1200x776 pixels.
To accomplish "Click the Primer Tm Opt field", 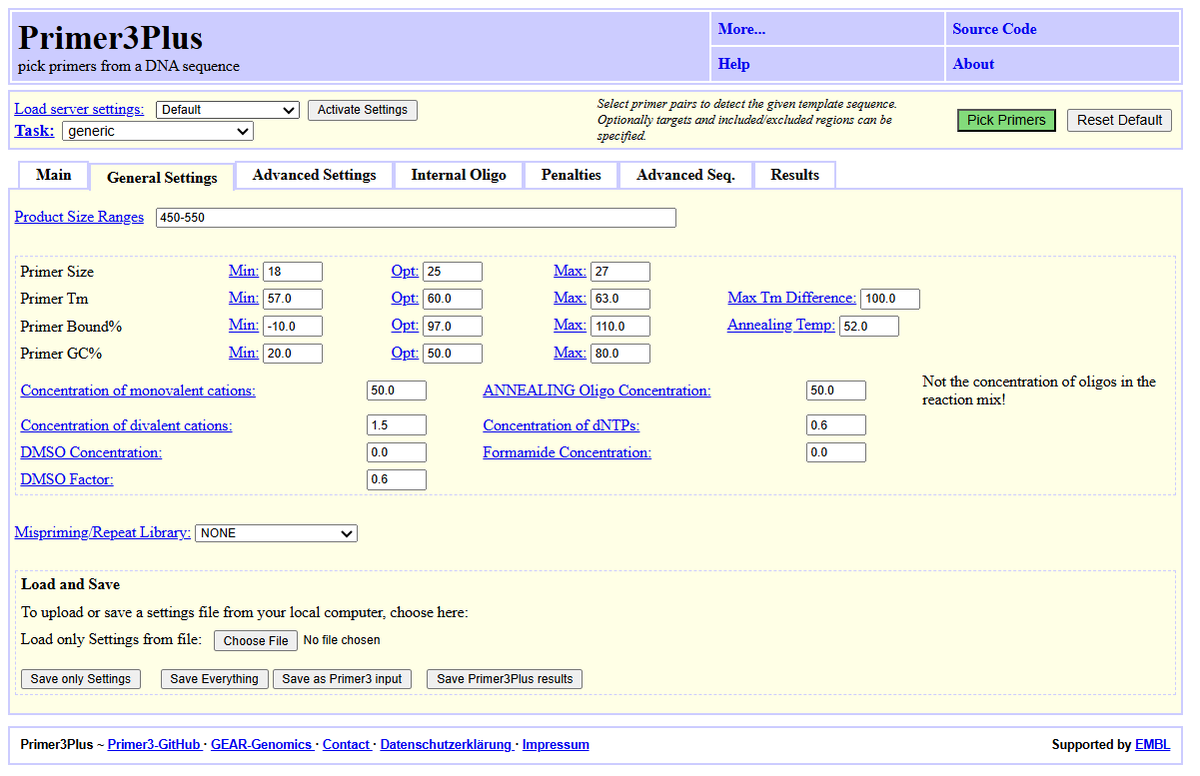I will (453, 299).
